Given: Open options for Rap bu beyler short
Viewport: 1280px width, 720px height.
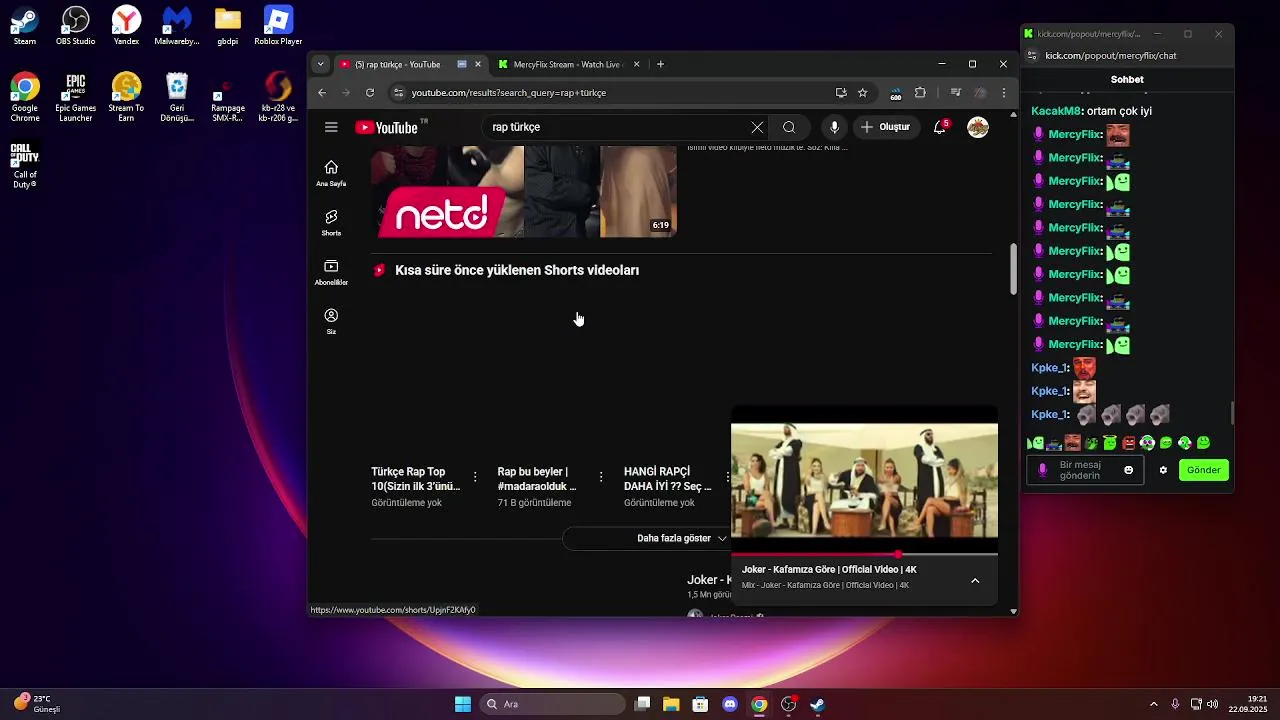Looking at the screenshot, I should click(x=601, y=477).
